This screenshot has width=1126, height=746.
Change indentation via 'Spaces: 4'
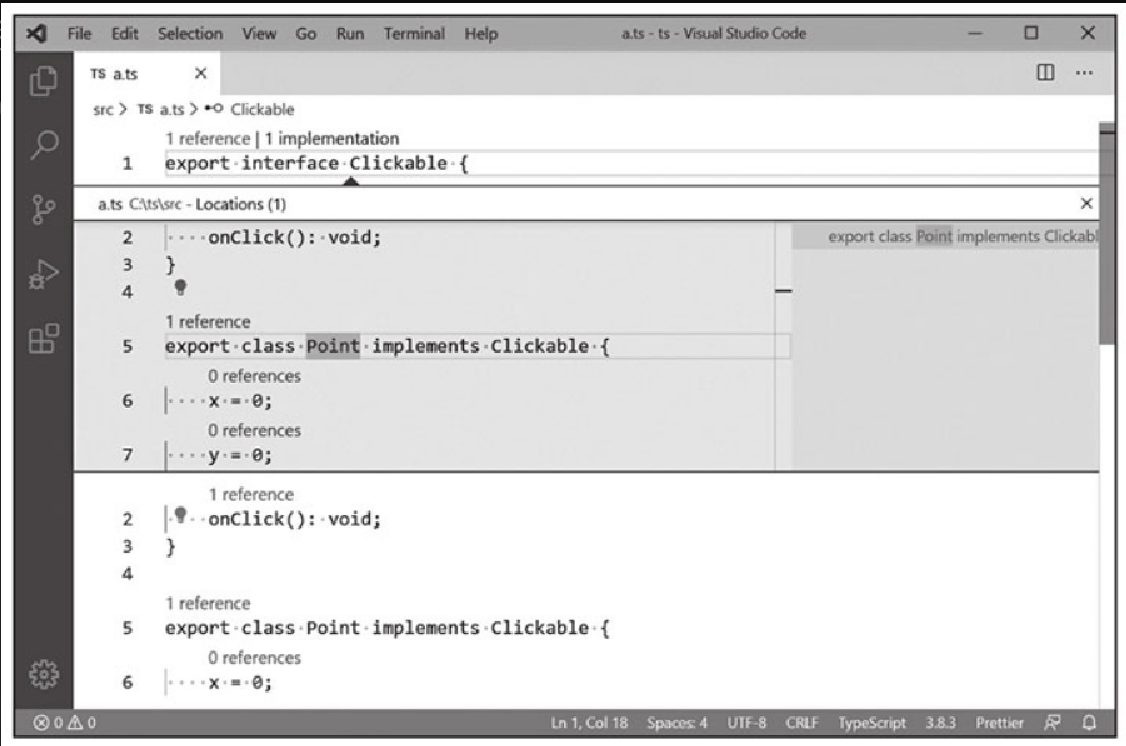(676, 722)
